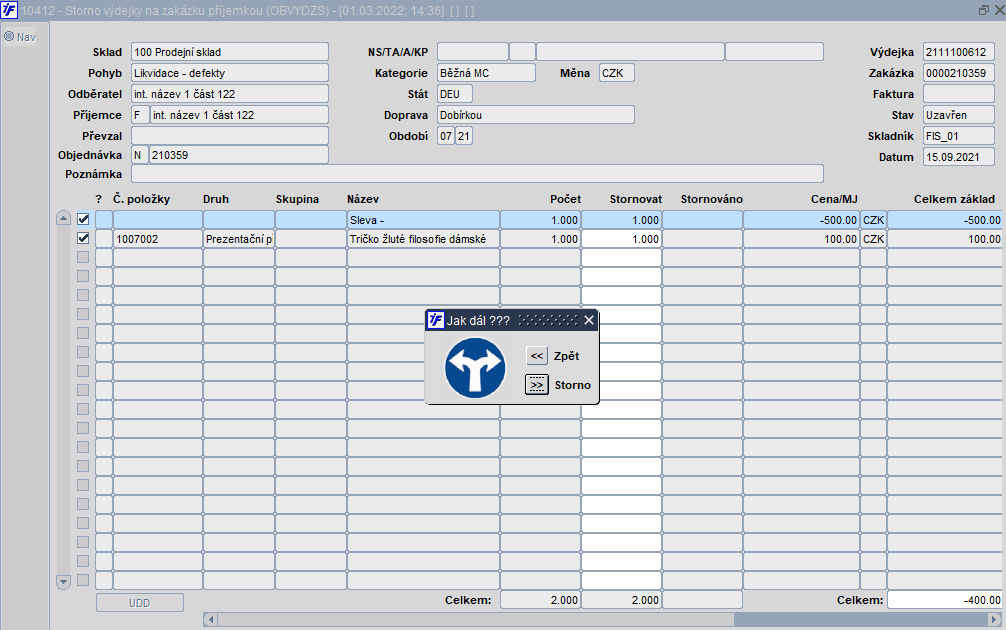Click the 'Prezentační p' Druh cell
Screen dimensions: 1006x630
[x=239, y=239]
